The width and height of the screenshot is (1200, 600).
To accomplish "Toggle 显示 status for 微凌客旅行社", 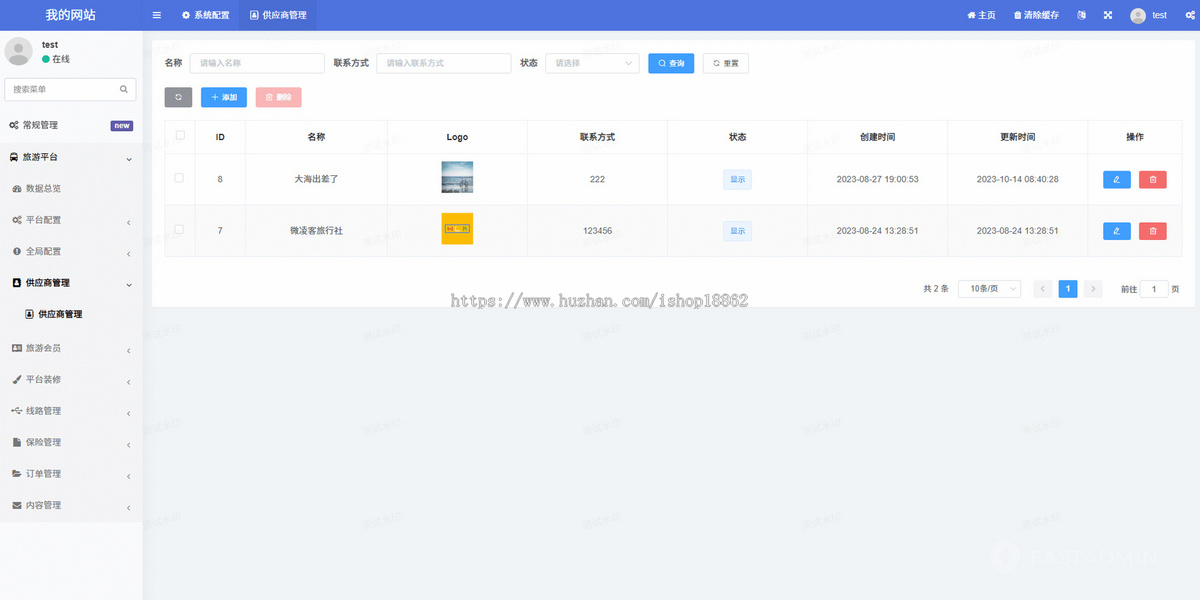I will [737, 230].
